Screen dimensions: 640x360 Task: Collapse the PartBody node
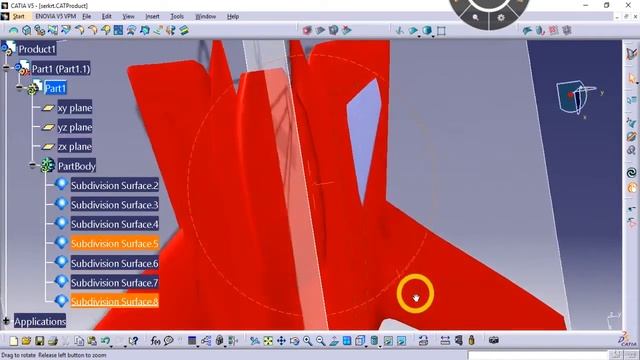click(x=33, y=165)
